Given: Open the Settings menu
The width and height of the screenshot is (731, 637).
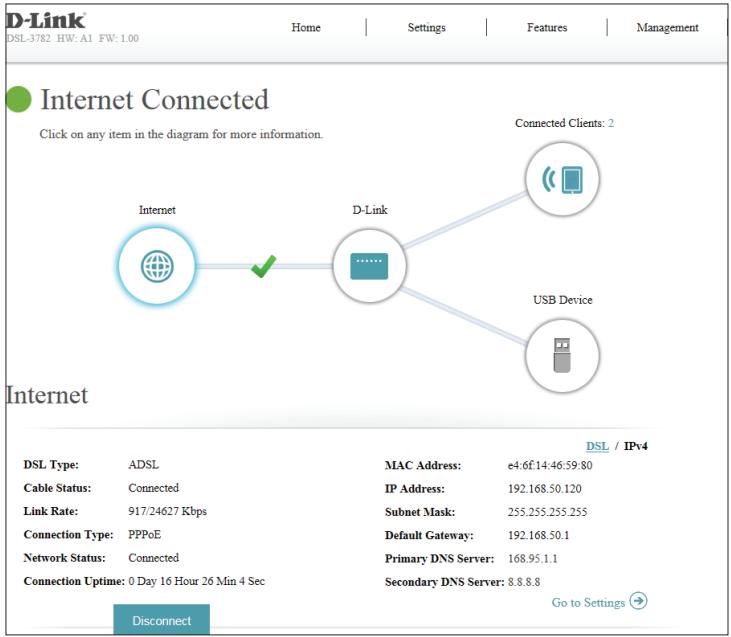Looking at the screenshot, I should 427,28.
